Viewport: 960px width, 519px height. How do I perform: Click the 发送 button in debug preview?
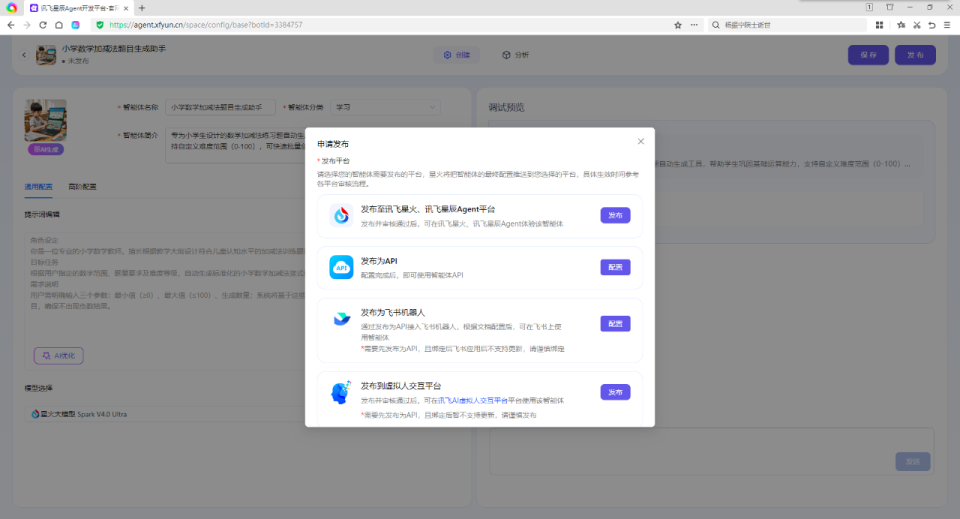click(x=912, y=461)
